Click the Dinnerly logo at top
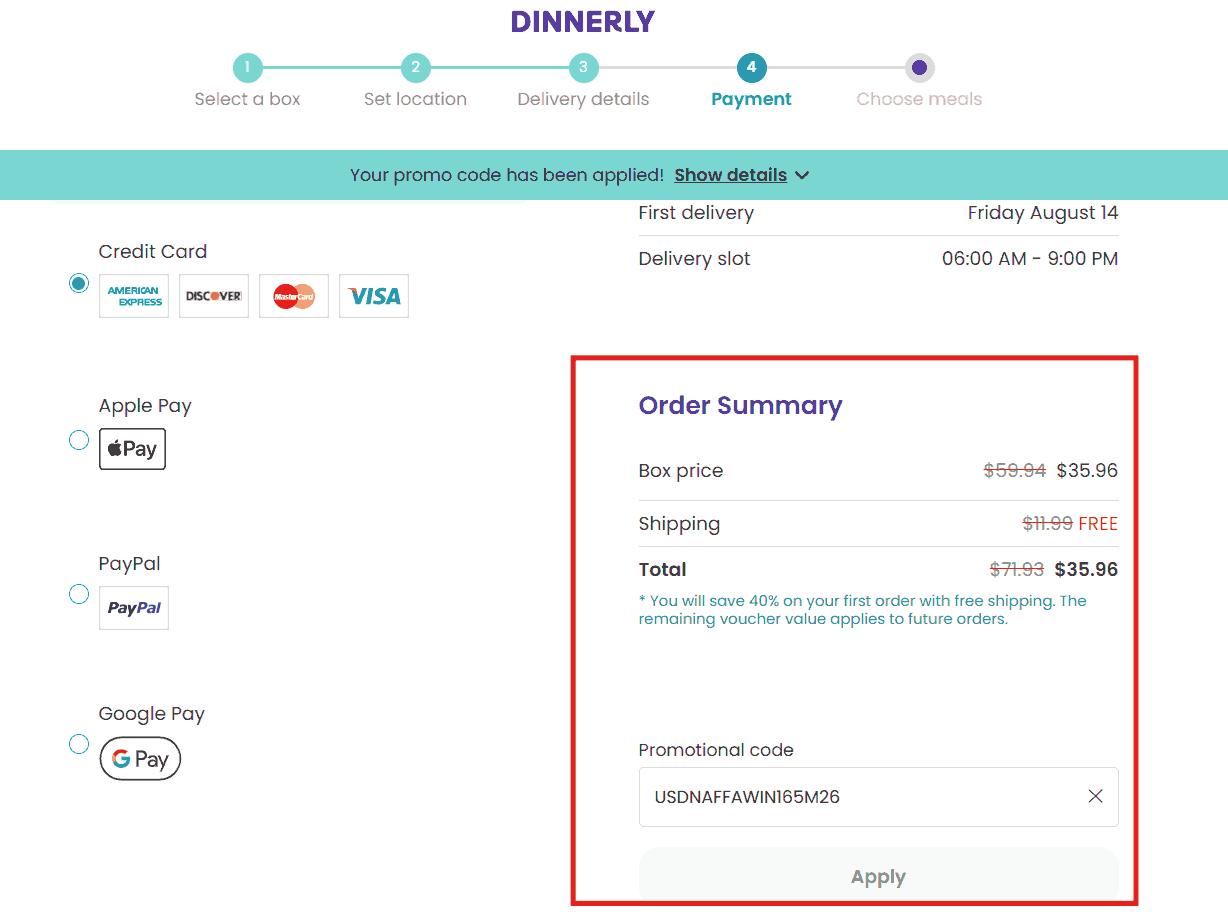The image size is (1228, 912). [582, 21]
